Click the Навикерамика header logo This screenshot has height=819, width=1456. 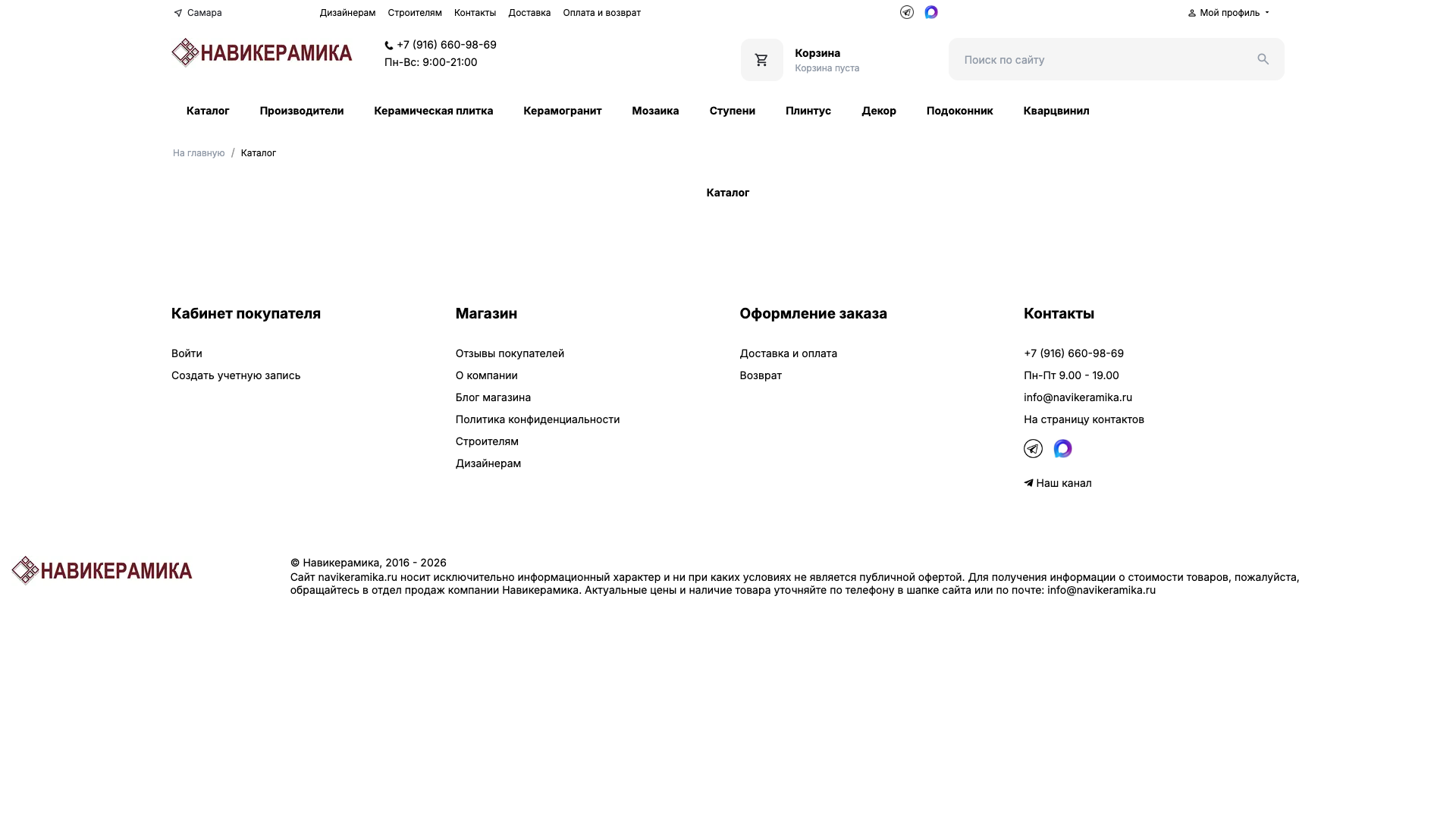coord(262,52)
